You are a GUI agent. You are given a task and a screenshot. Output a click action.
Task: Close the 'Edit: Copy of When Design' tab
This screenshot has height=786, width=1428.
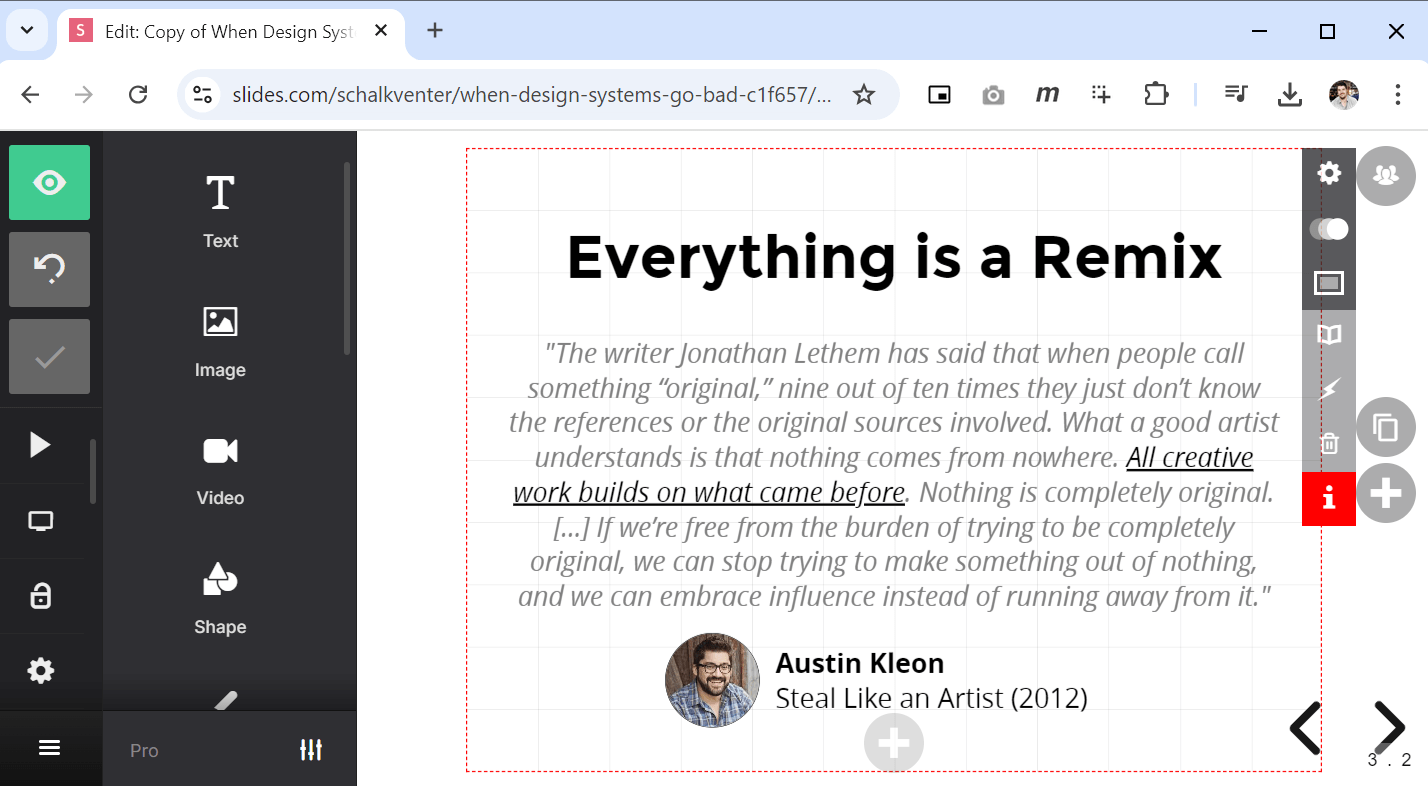381,31
